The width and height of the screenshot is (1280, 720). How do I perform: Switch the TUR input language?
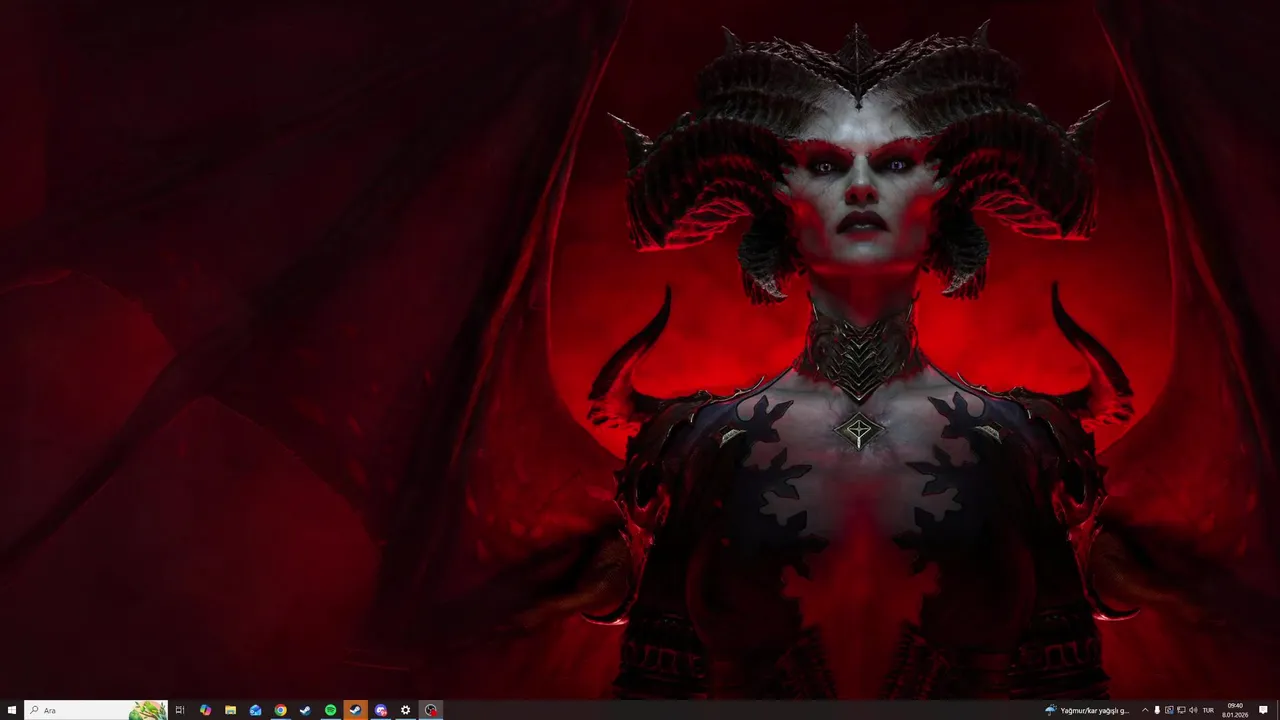[x=1208, y=710]
